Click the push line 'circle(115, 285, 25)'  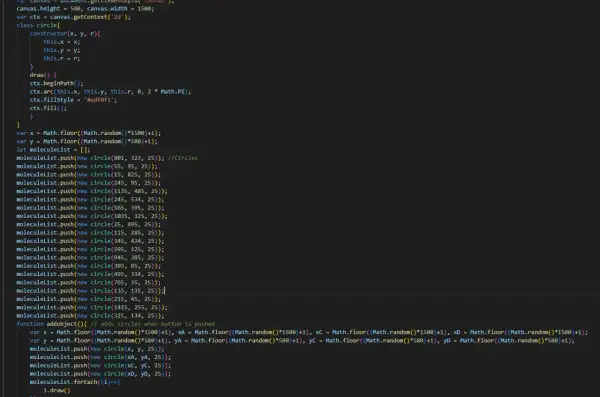tap(90, 233)
